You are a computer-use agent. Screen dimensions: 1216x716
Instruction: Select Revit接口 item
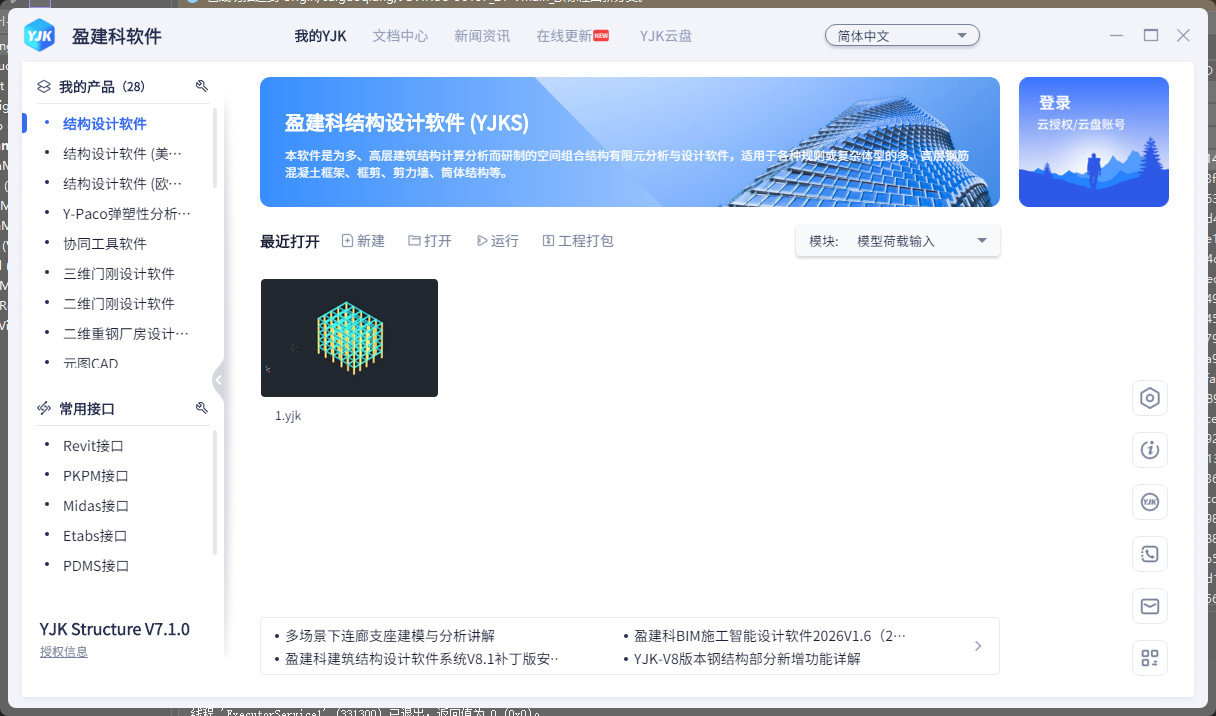[x=93, y=446]
